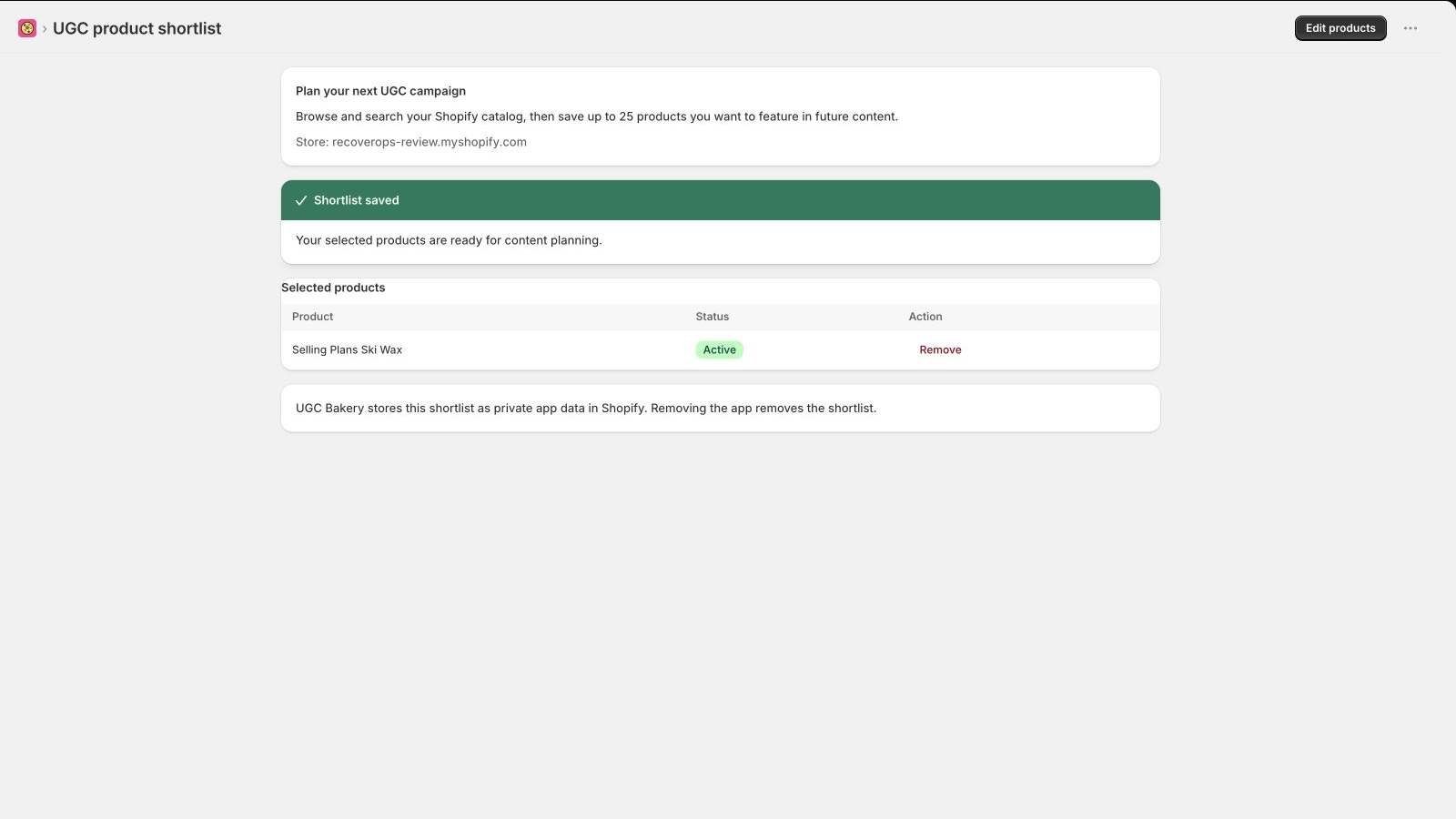Click the store URL recoverops-review.myshopify.com text
Screen dimensions: 1456x819
point(430,142)
